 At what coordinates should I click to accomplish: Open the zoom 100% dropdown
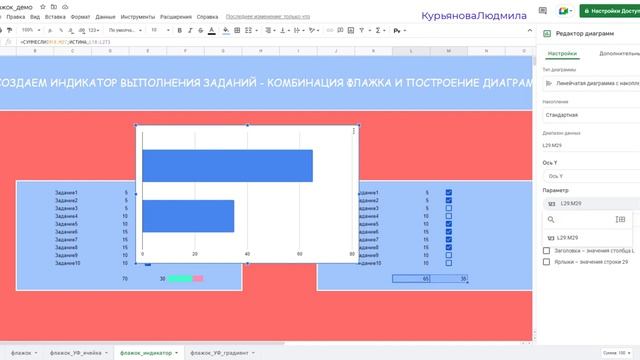pos(31,30)
